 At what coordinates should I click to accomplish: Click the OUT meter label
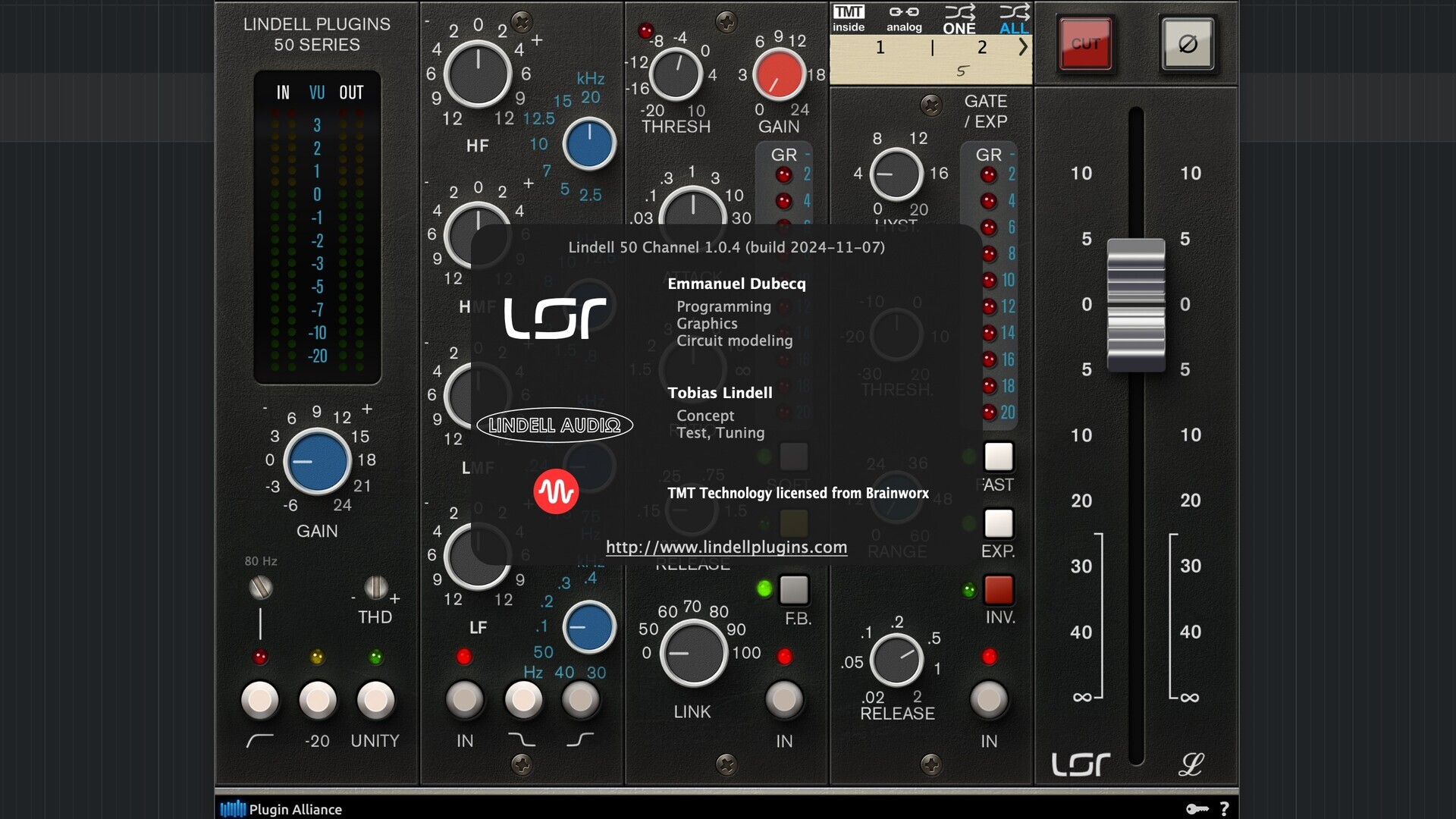[351, 93]
